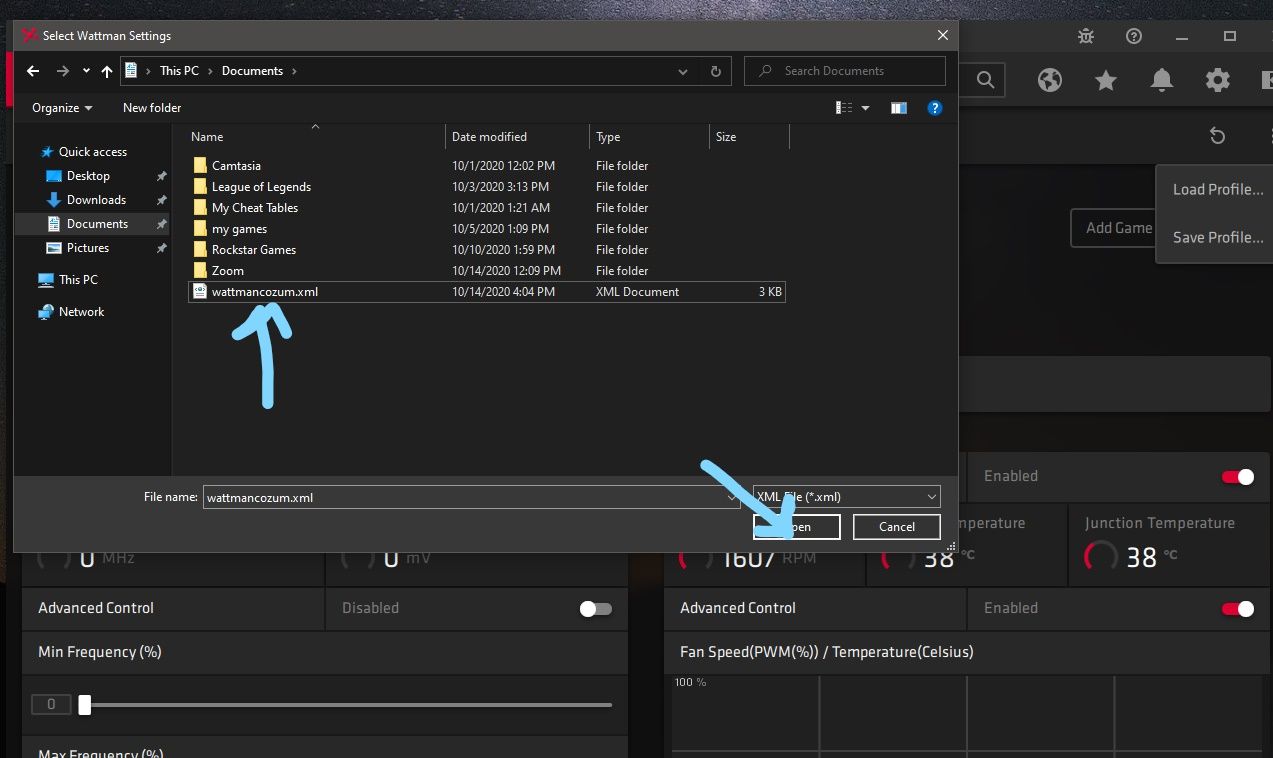Screen dimensions: 1273x758
Task: Choose Load Profile... menu entry
Action: tap(1218, 190)
